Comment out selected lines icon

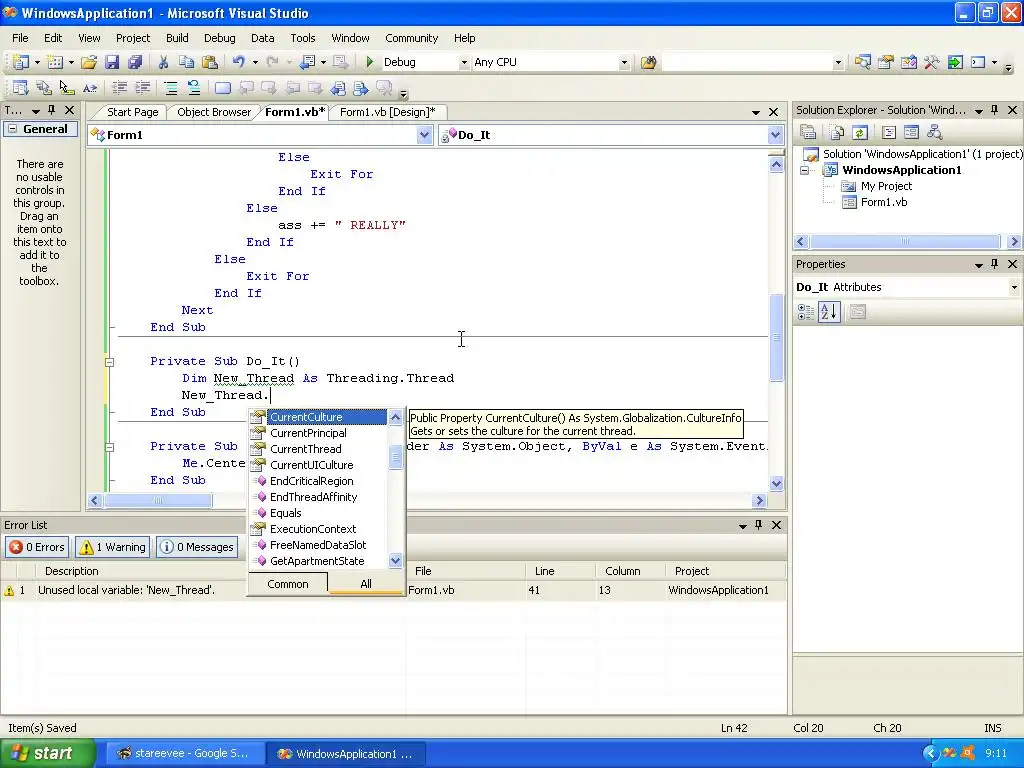170,88
